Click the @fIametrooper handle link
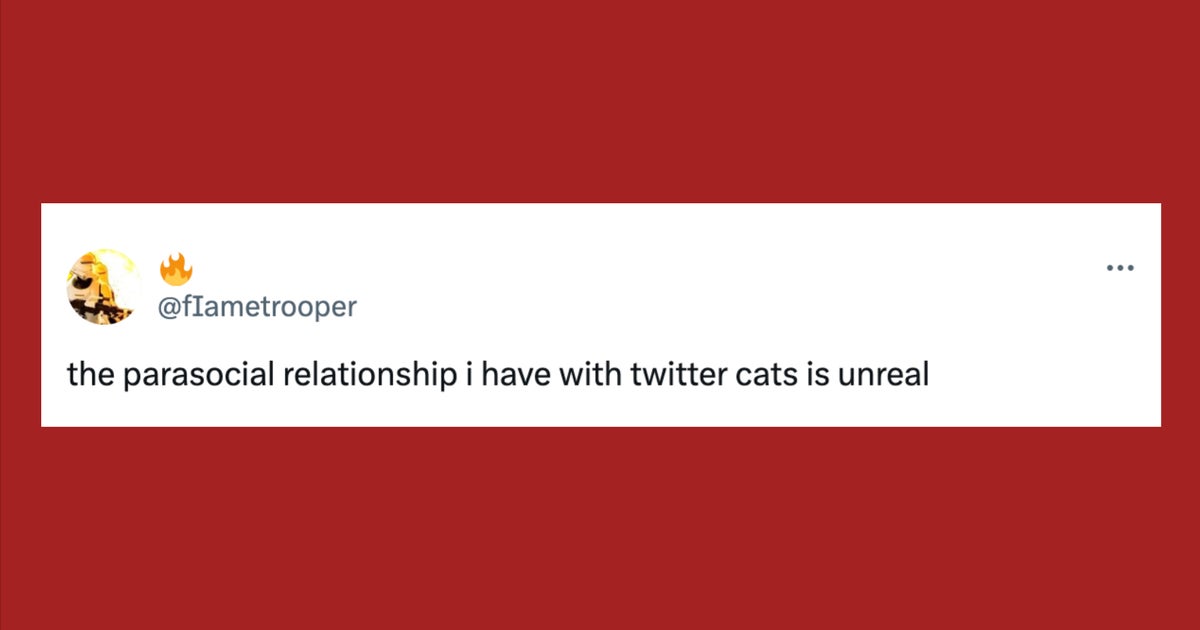Screen dimensions: 1200x630 point(258,307)
